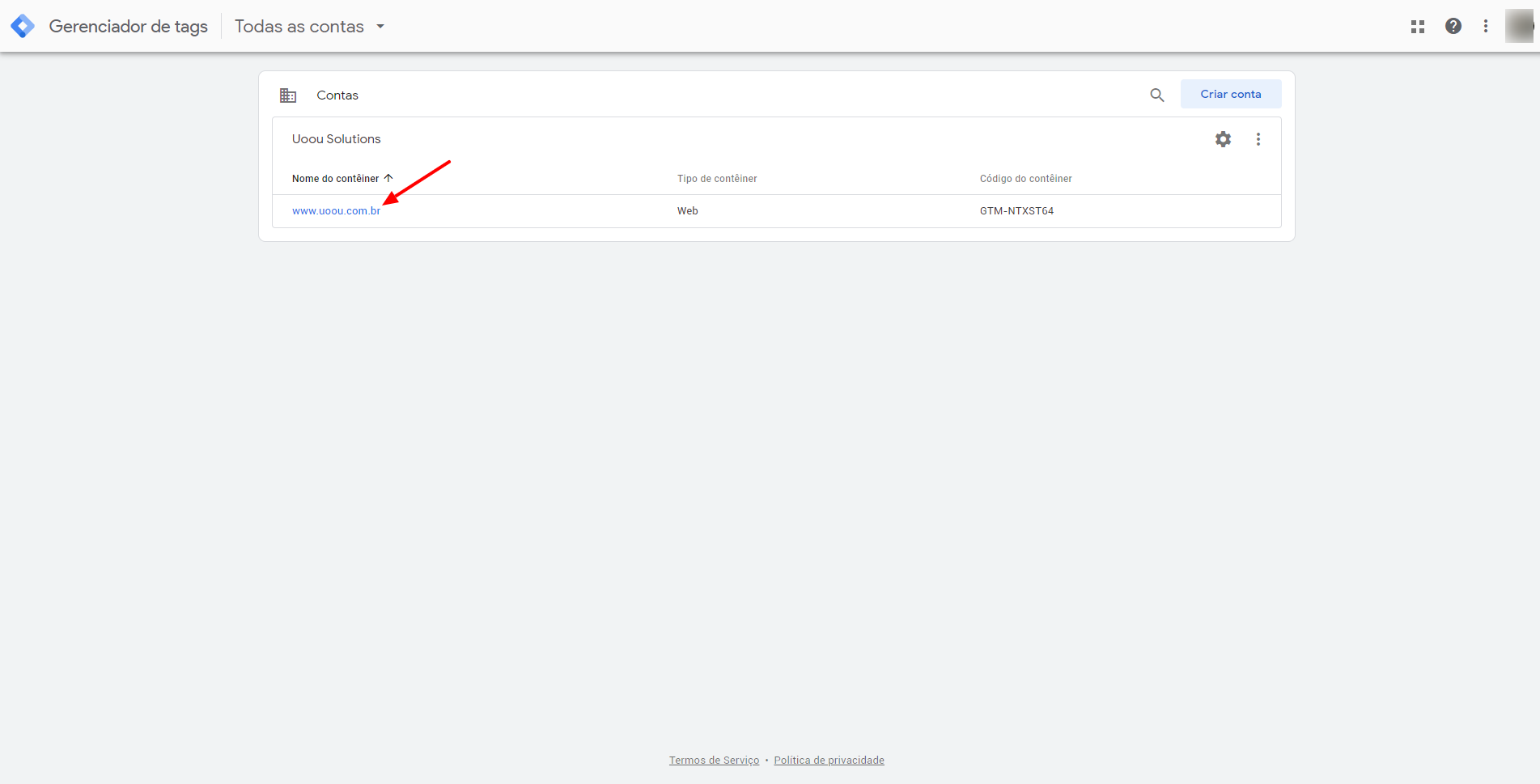Click the blurred user profile avatar

(1520, 26)
